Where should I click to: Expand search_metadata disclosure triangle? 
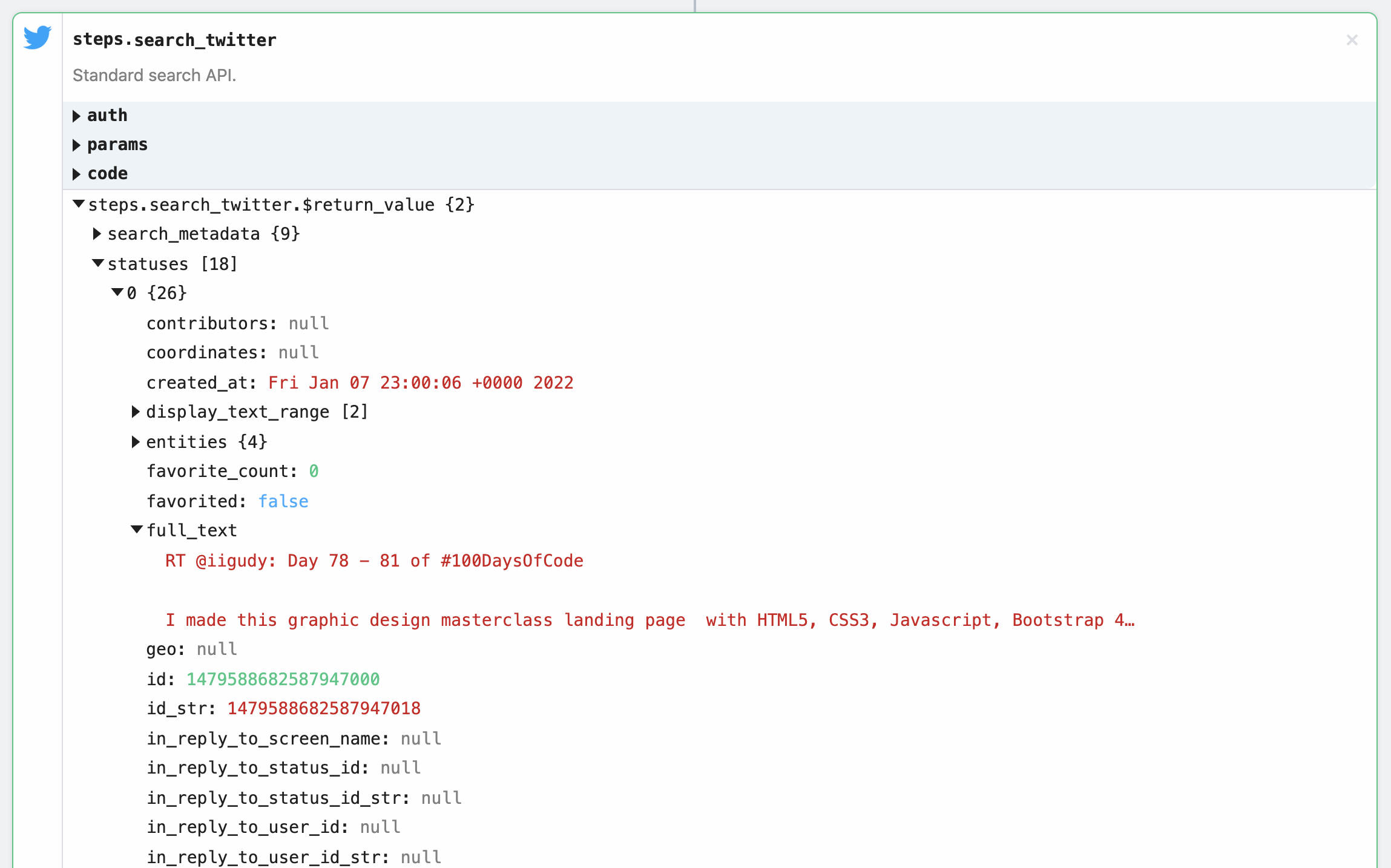(97, 234)
